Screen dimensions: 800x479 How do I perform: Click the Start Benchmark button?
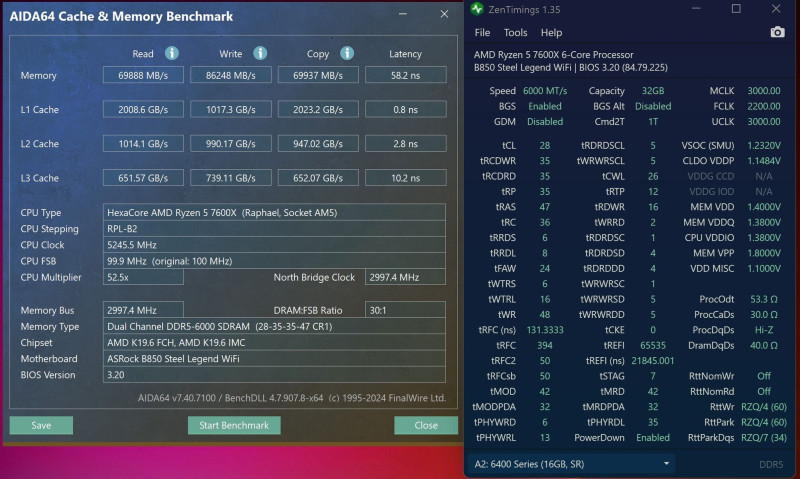click(234, 425)
